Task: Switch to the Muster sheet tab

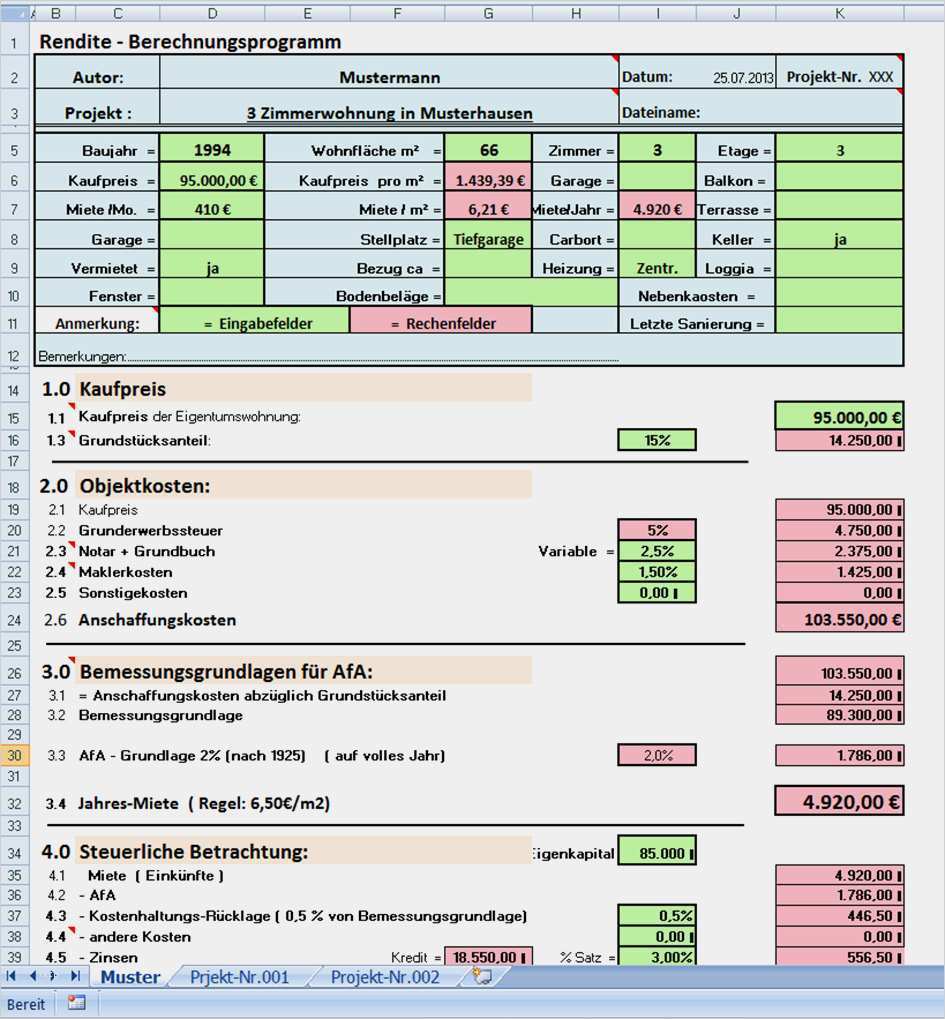Action: click(x=130, y=977)
